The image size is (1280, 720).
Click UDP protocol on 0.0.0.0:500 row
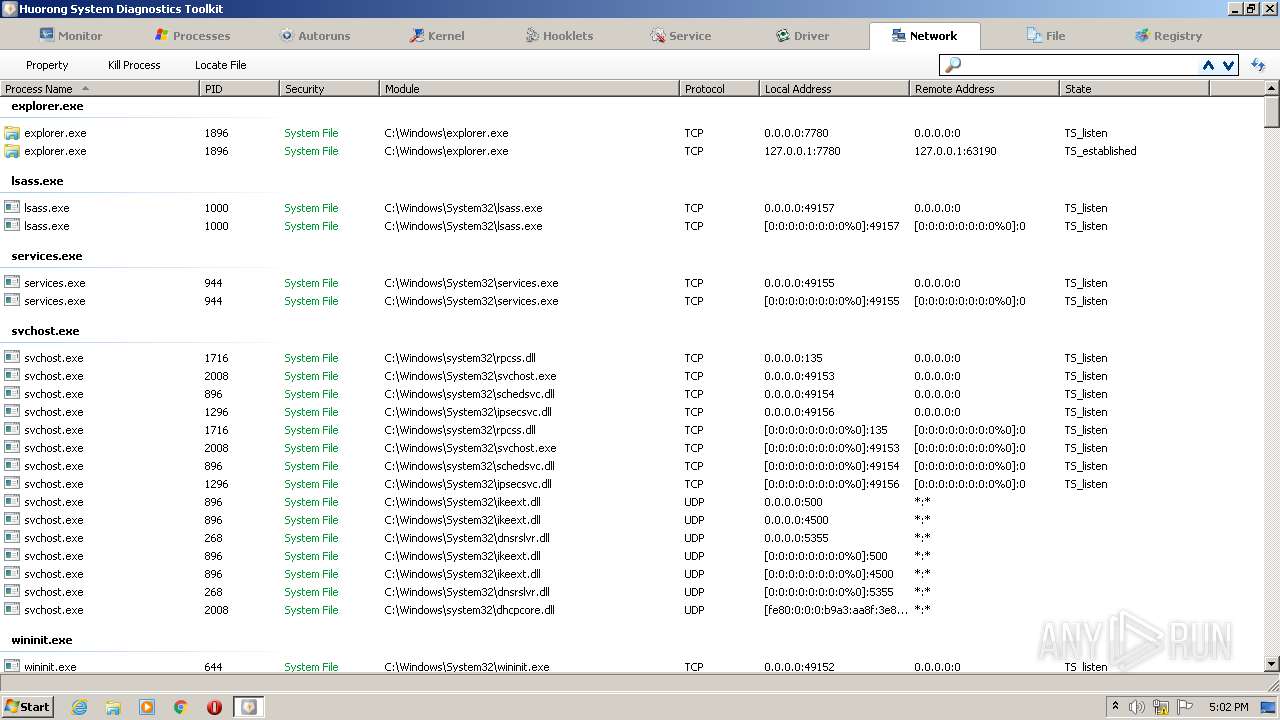(x=694, y=502)
